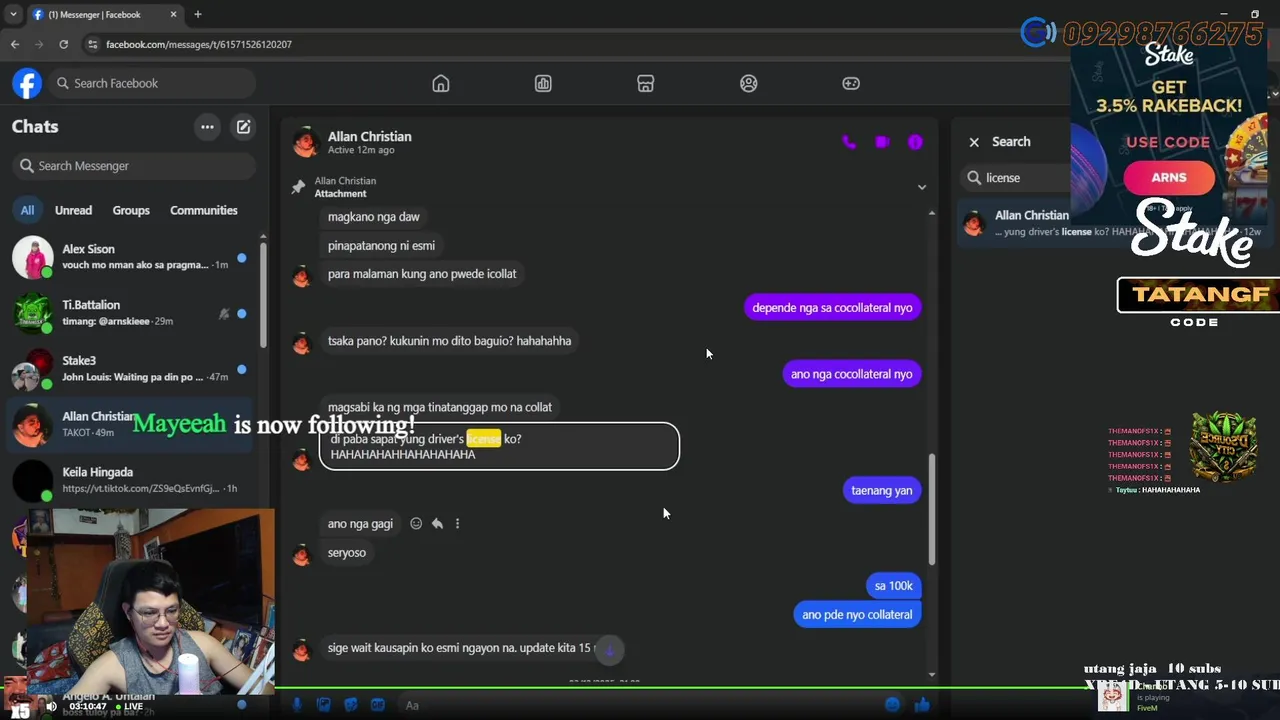Image resolution: width=1280 pixels, height=720 pixels.
Task: Open the Gaming controller icon
Action: [851, 83]
